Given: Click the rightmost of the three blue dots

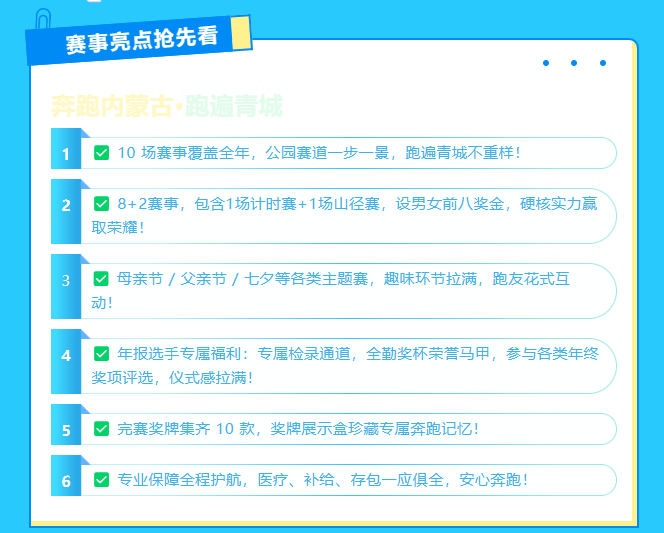Looking at the screenshot, I should point(603,64).
